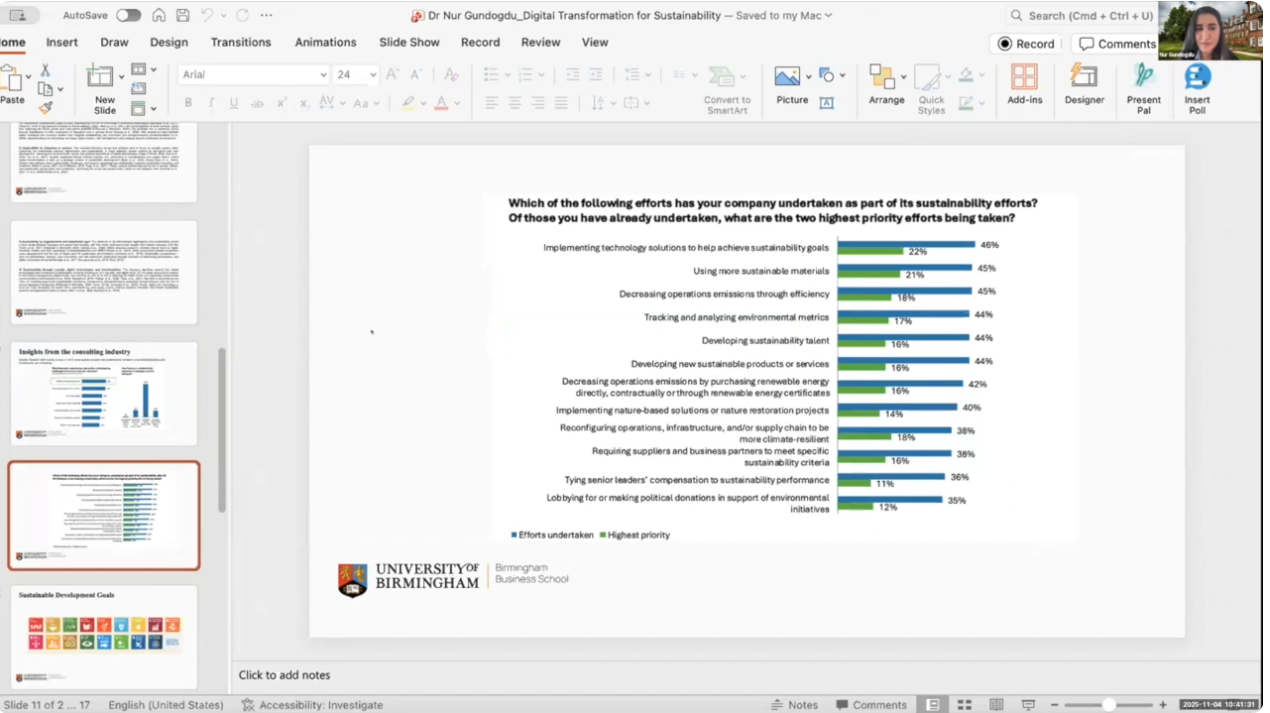Click the Record button near Comments

(1026, 44)
